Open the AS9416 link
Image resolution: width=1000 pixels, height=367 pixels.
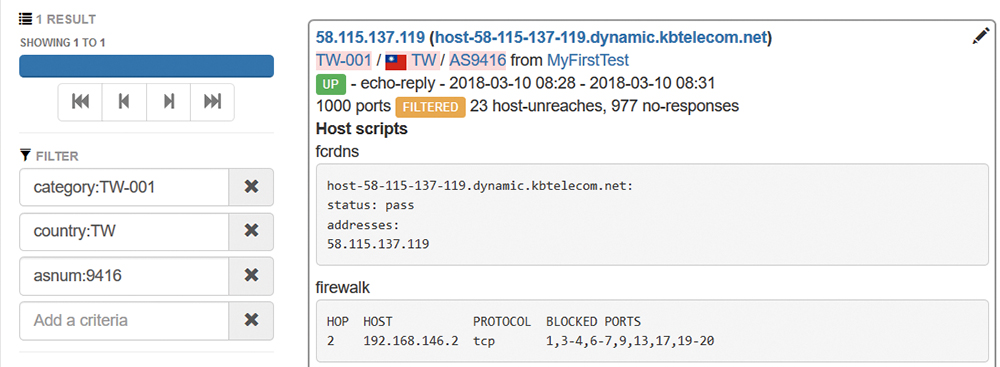[478, 61]
